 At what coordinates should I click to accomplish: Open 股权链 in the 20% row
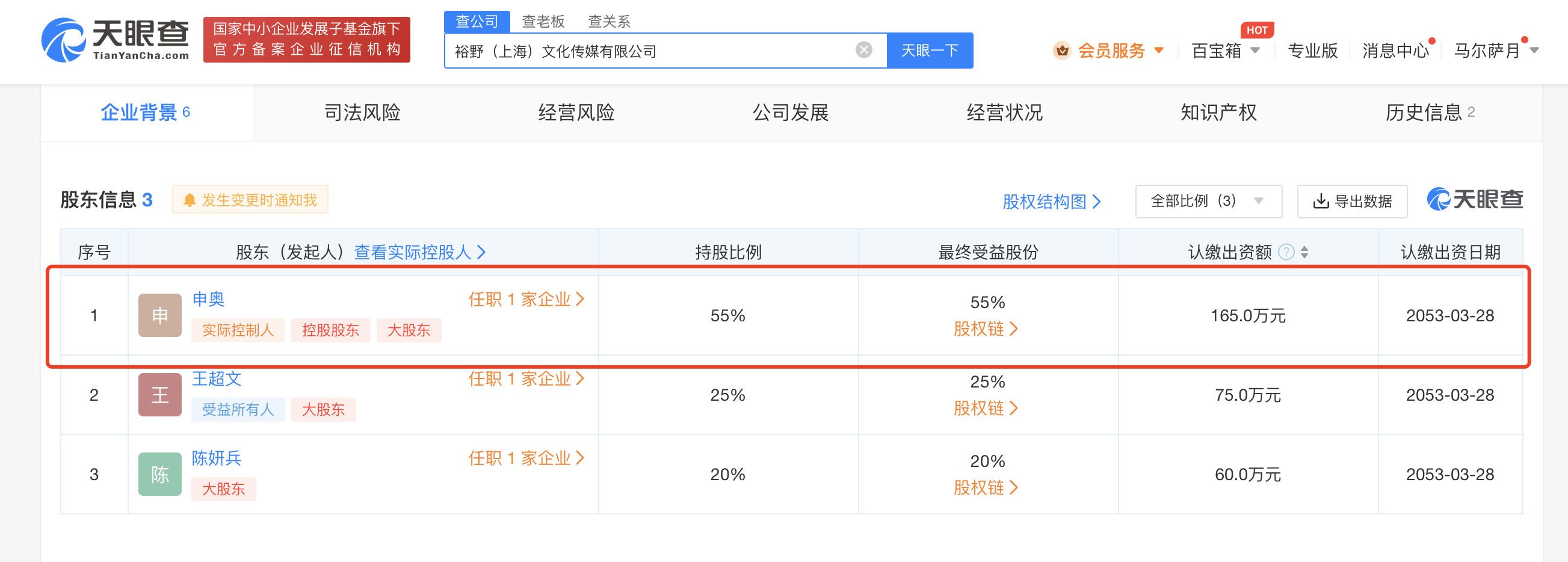tap(986, 487)
